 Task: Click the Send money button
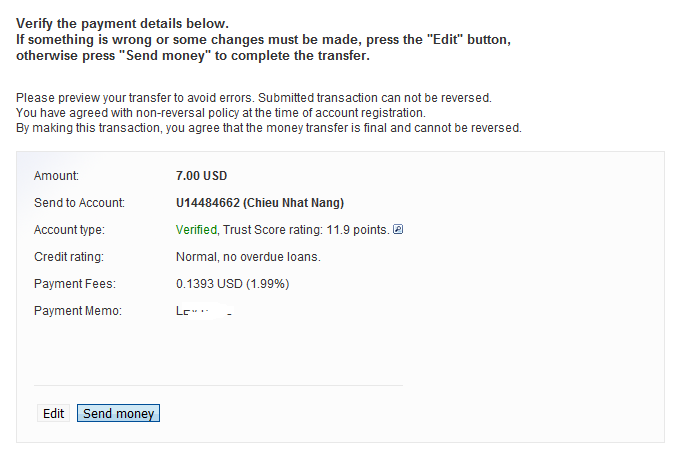click(x=118, y=413)
